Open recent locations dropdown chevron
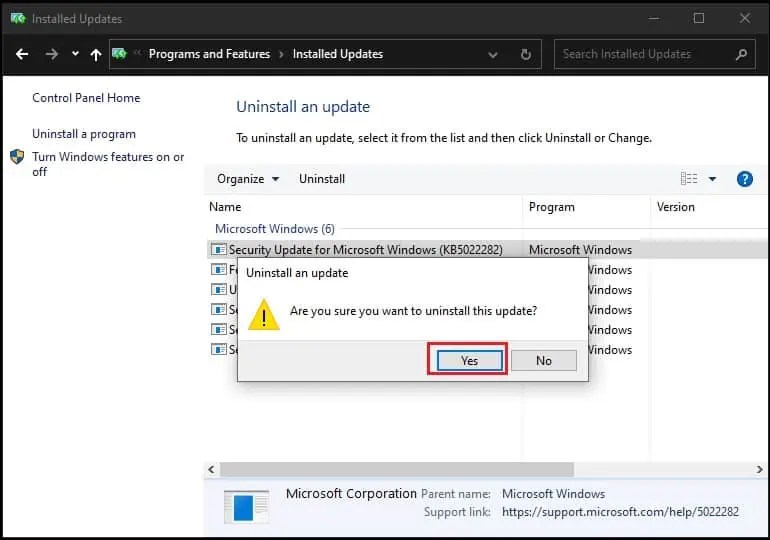 tap(75, 53)
